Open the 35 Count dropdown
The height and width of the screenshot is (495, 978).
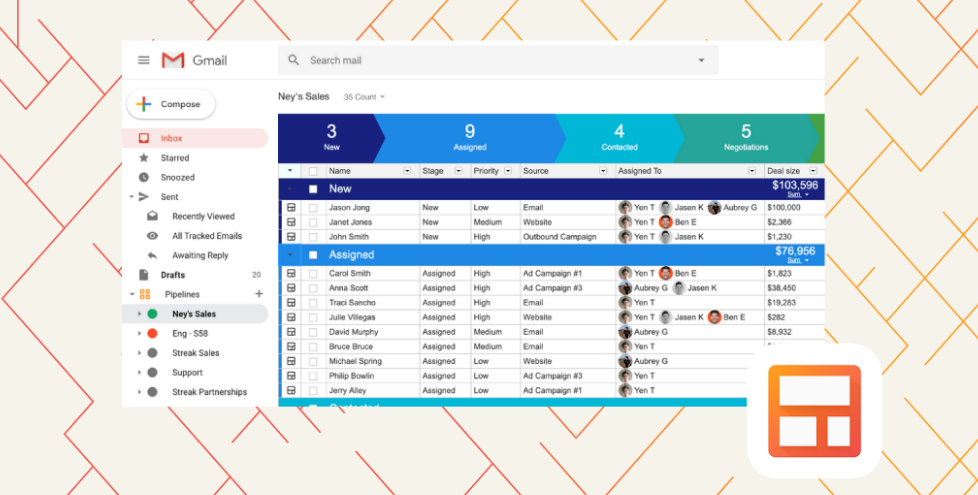pyautogui.click(x=364, y=97)
